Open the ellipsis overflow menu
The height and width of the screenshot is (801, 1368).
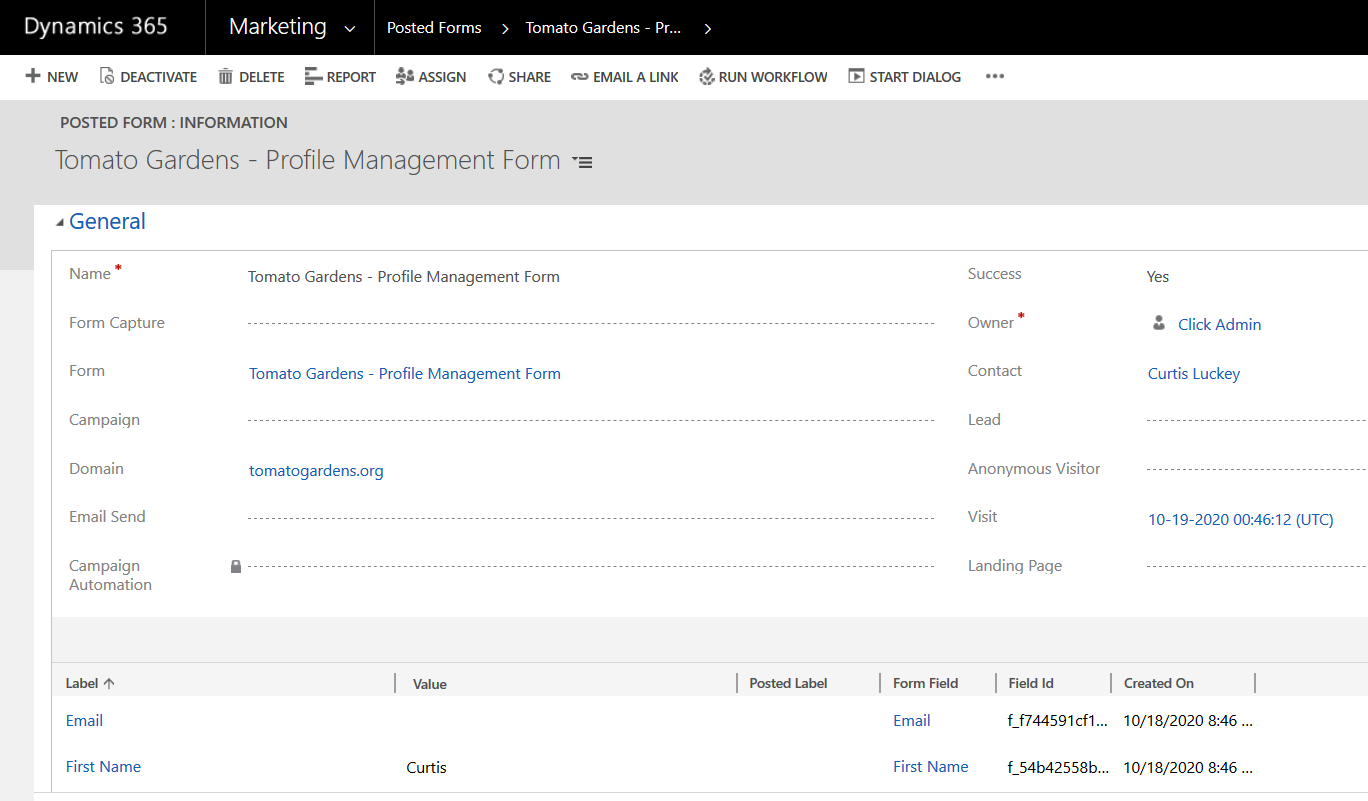tap(994, 76)
